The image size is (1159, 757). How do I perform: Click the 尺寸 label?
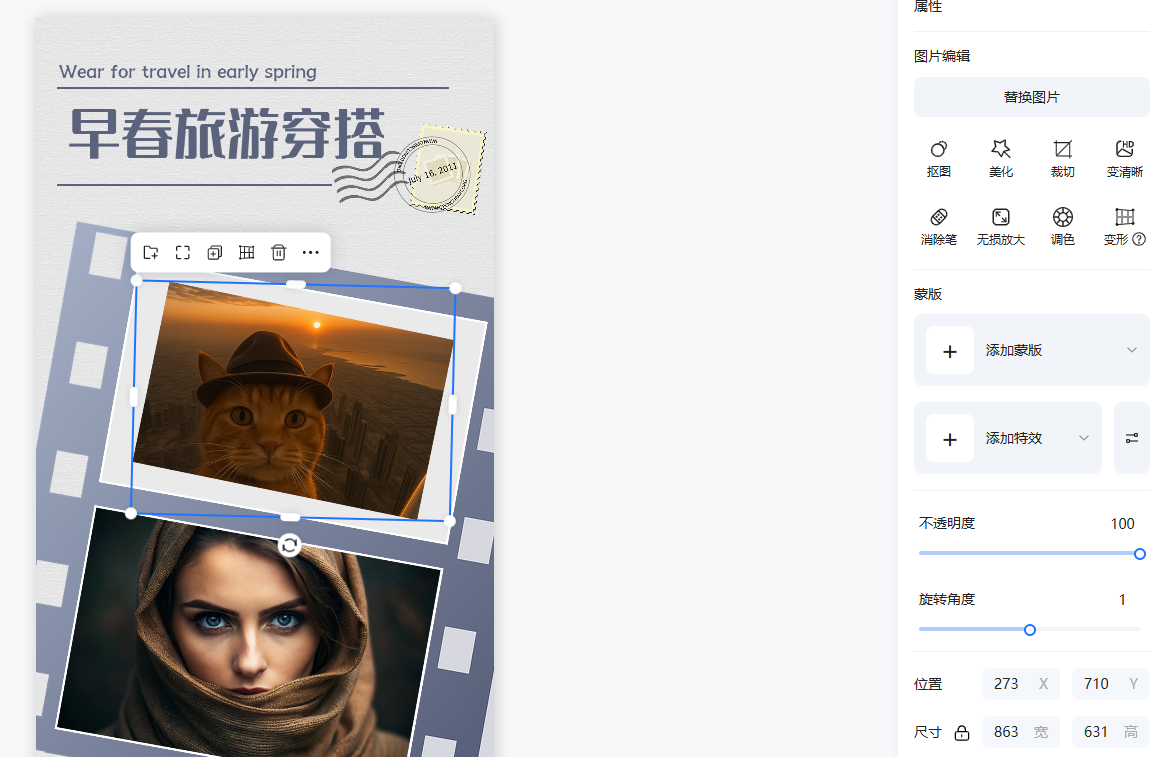928,733
